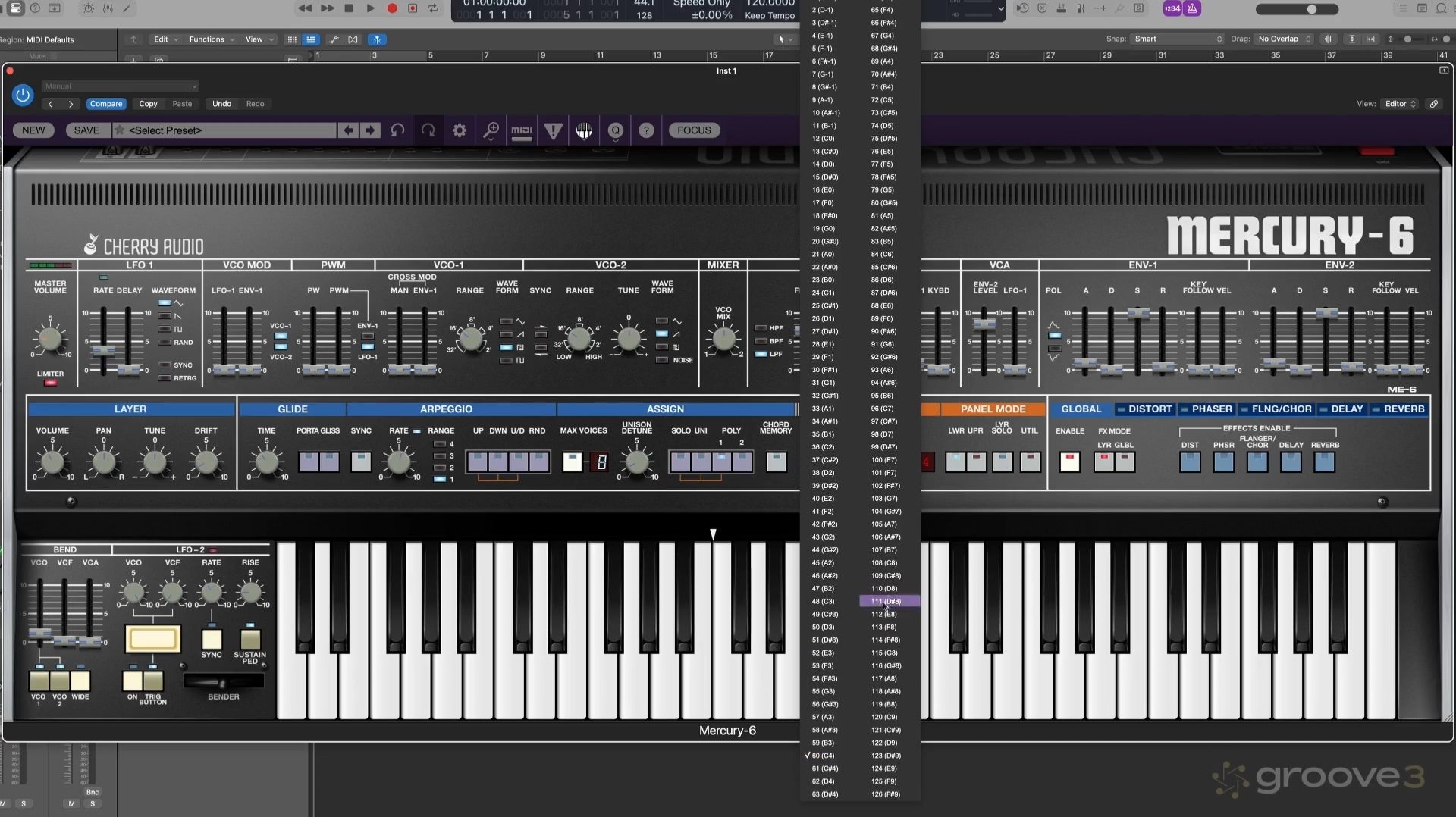This screenshot has width=1456, height=817.
Task: Click the zoom magnifier icon in plugin toolbar
Action: pyautogui.click(x=491, y=130)
